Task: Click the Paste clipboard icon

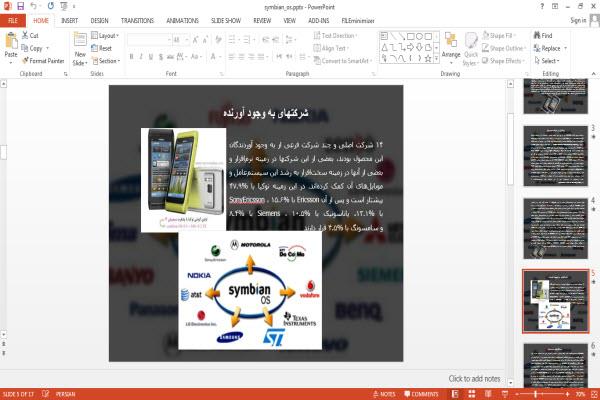Action: pyautogui.click(x=11, y=41)
